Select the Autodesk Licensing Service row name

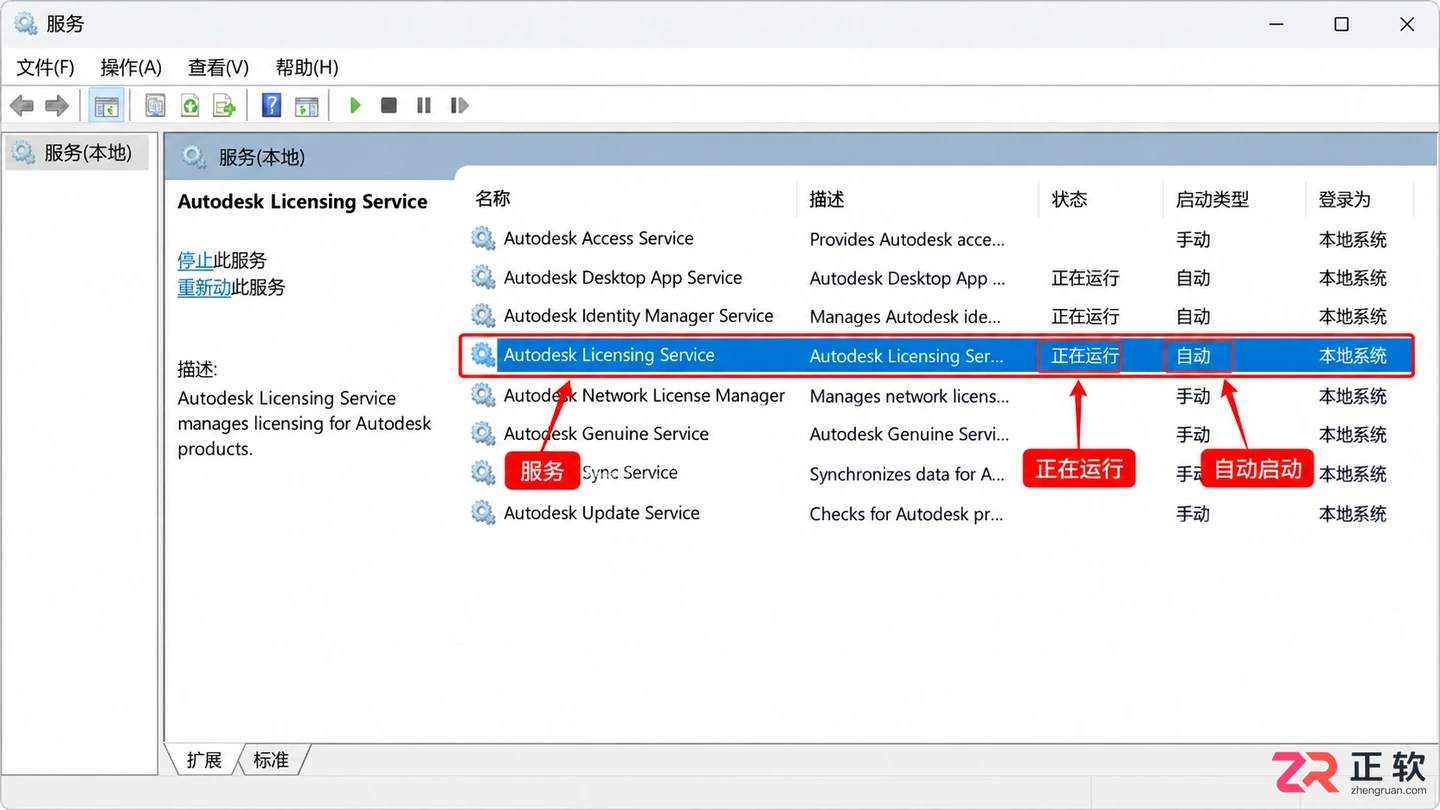point(609,355)
